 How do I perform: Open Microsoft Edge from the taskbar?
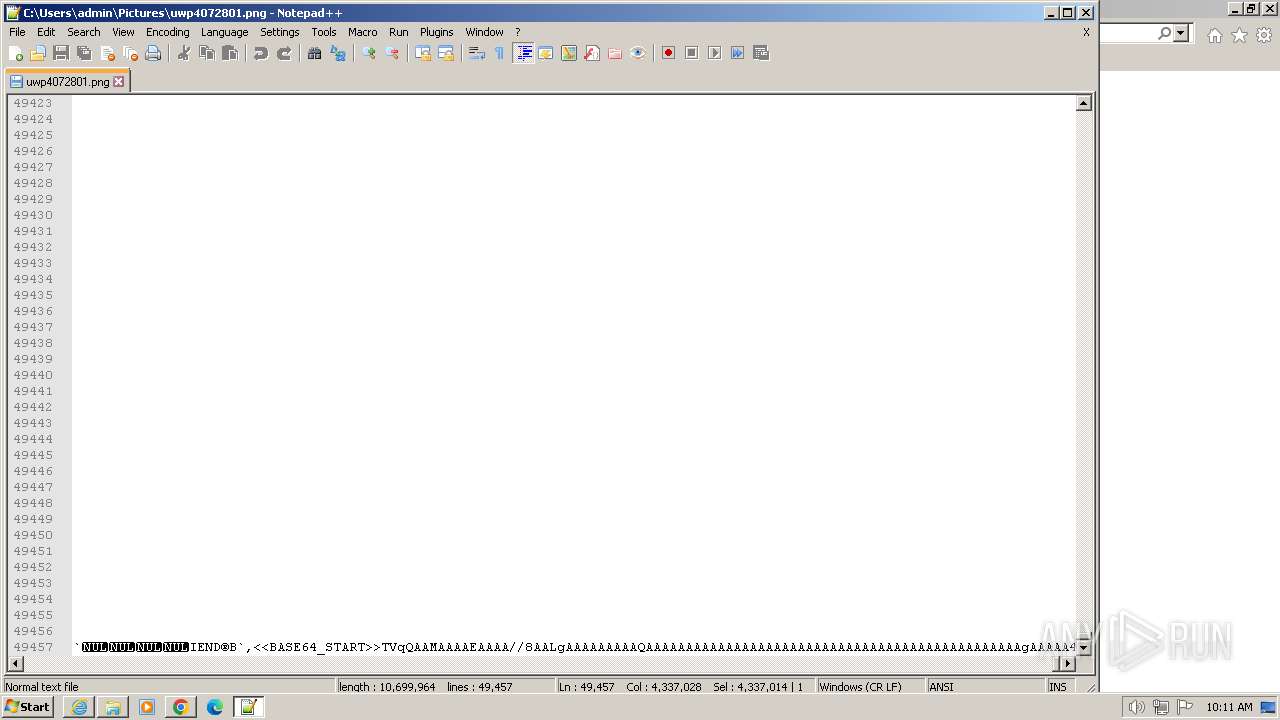pos(214,707)
